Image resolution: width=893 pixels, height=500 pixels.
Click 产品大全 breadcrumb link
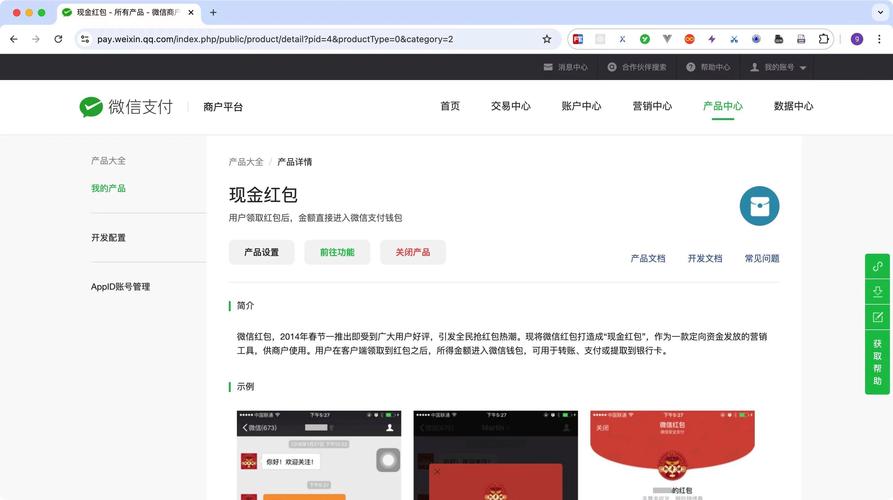[x=246, y=162]
